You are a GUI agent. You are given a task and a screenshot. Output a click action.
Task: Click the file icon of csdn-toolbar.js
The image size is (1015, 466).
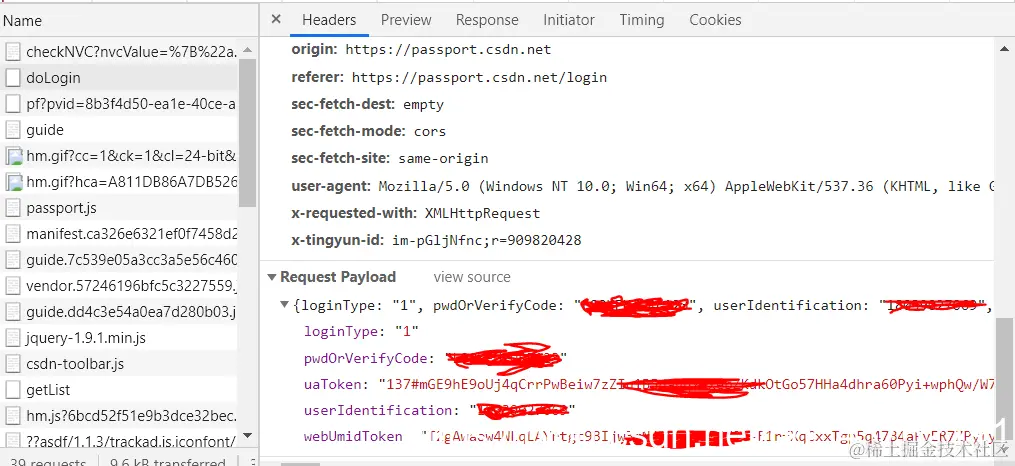click(x=13, y=364)
